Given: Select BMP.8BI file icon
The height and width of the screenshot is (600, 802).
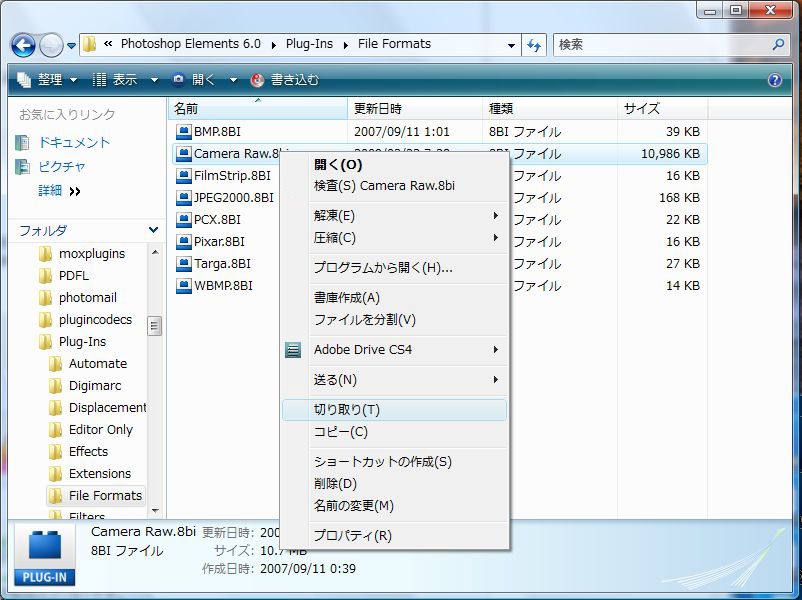Looking at the screenshot, I should pos(183,132).
